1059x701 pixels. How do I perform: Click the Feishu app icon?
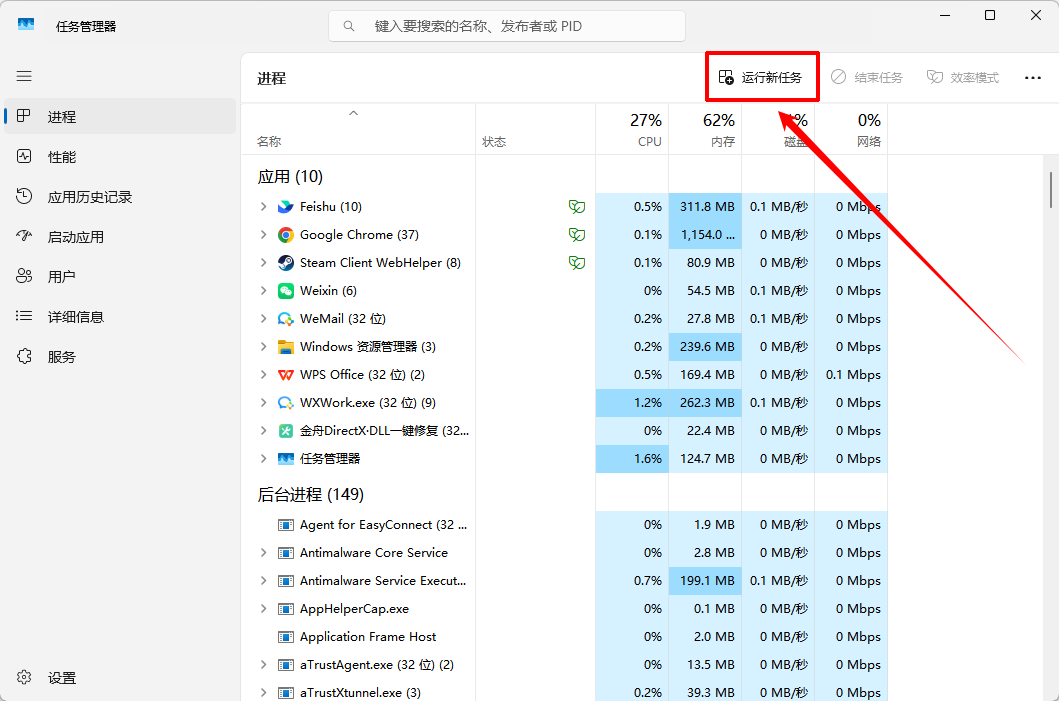[x=286, y=207]
